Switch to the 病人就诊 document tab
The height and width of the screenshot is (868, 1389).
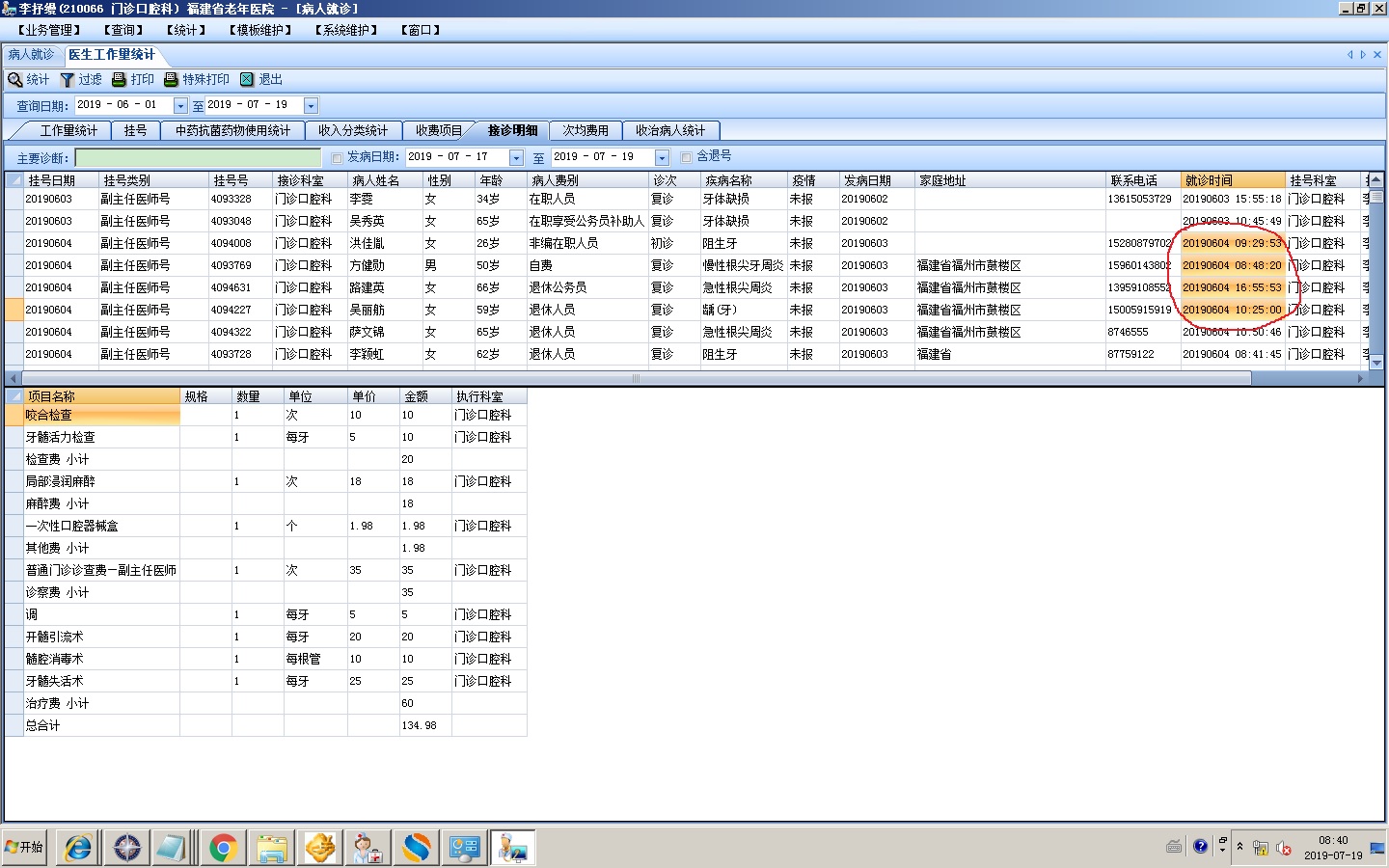click(32, 55)
